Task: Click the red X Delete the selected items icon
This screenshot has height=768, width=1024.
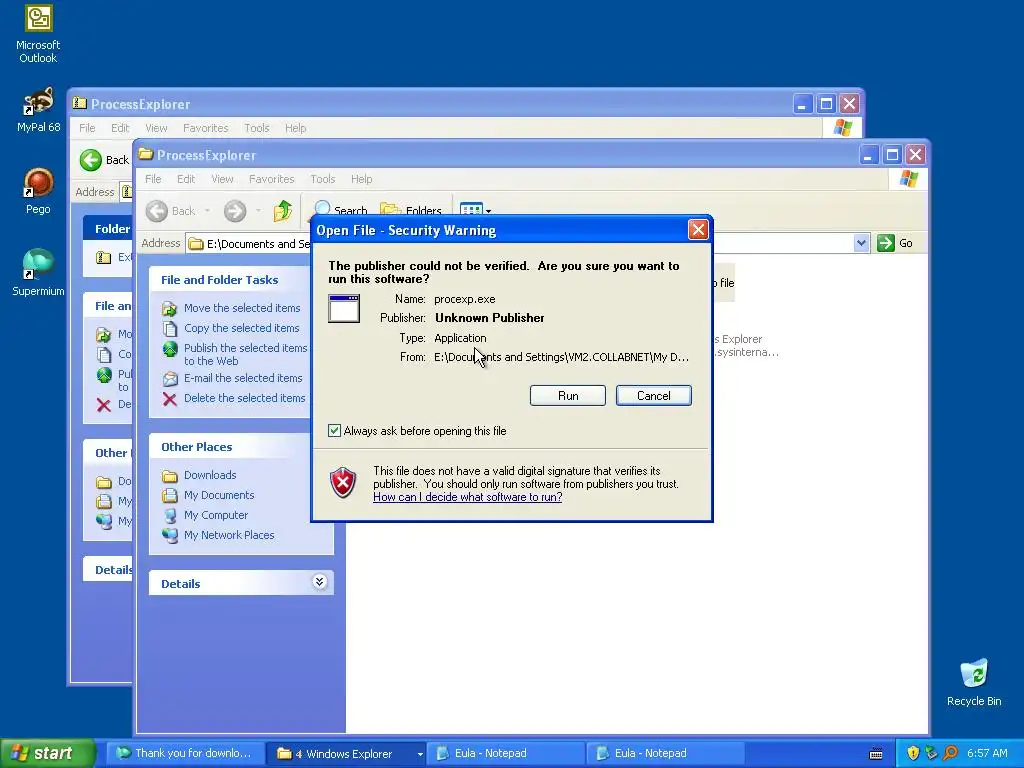Action: pos(170,399)
